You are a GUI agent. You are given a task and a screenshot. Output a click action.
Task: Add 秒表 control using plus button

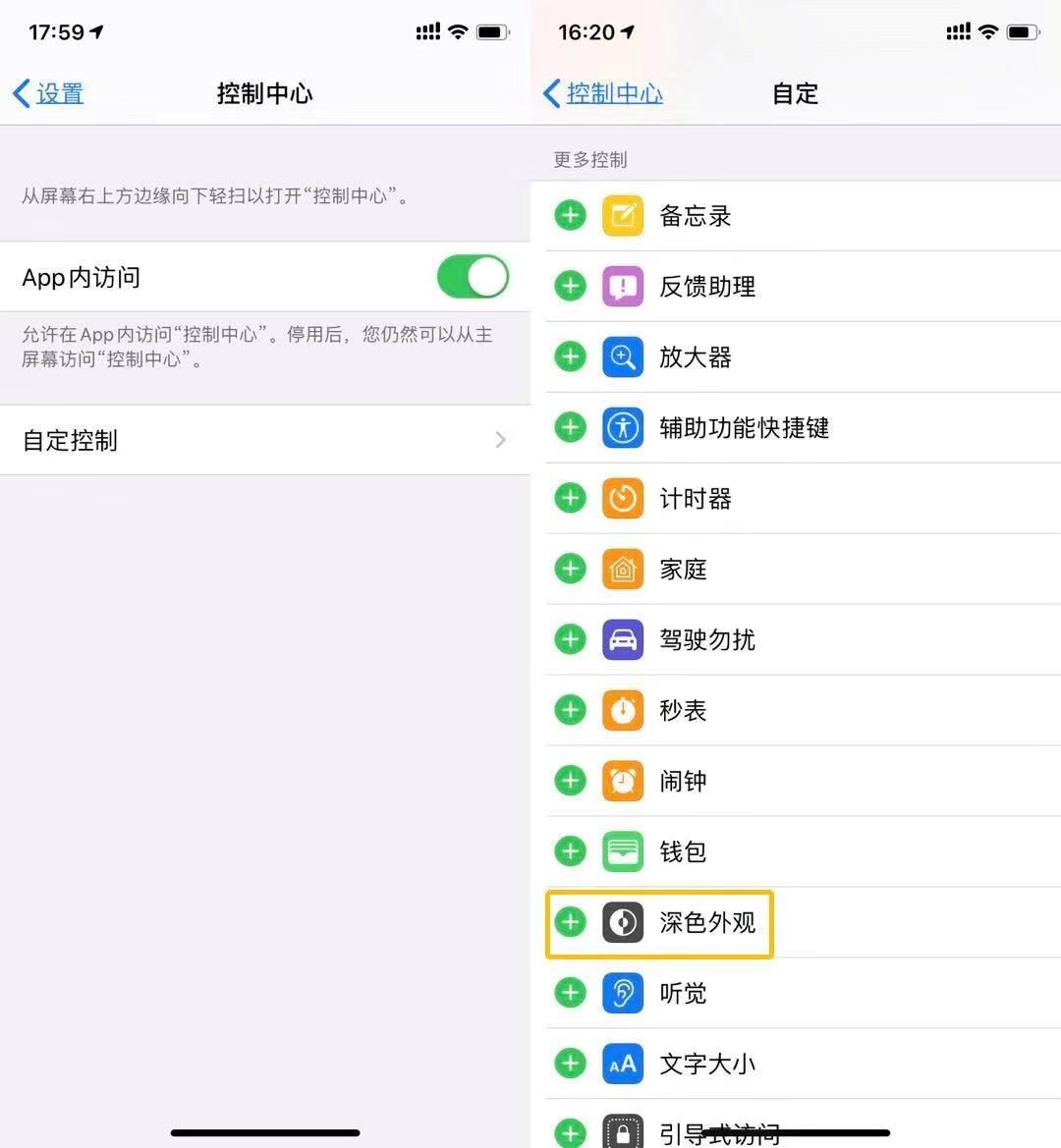(x=570, y=710)
